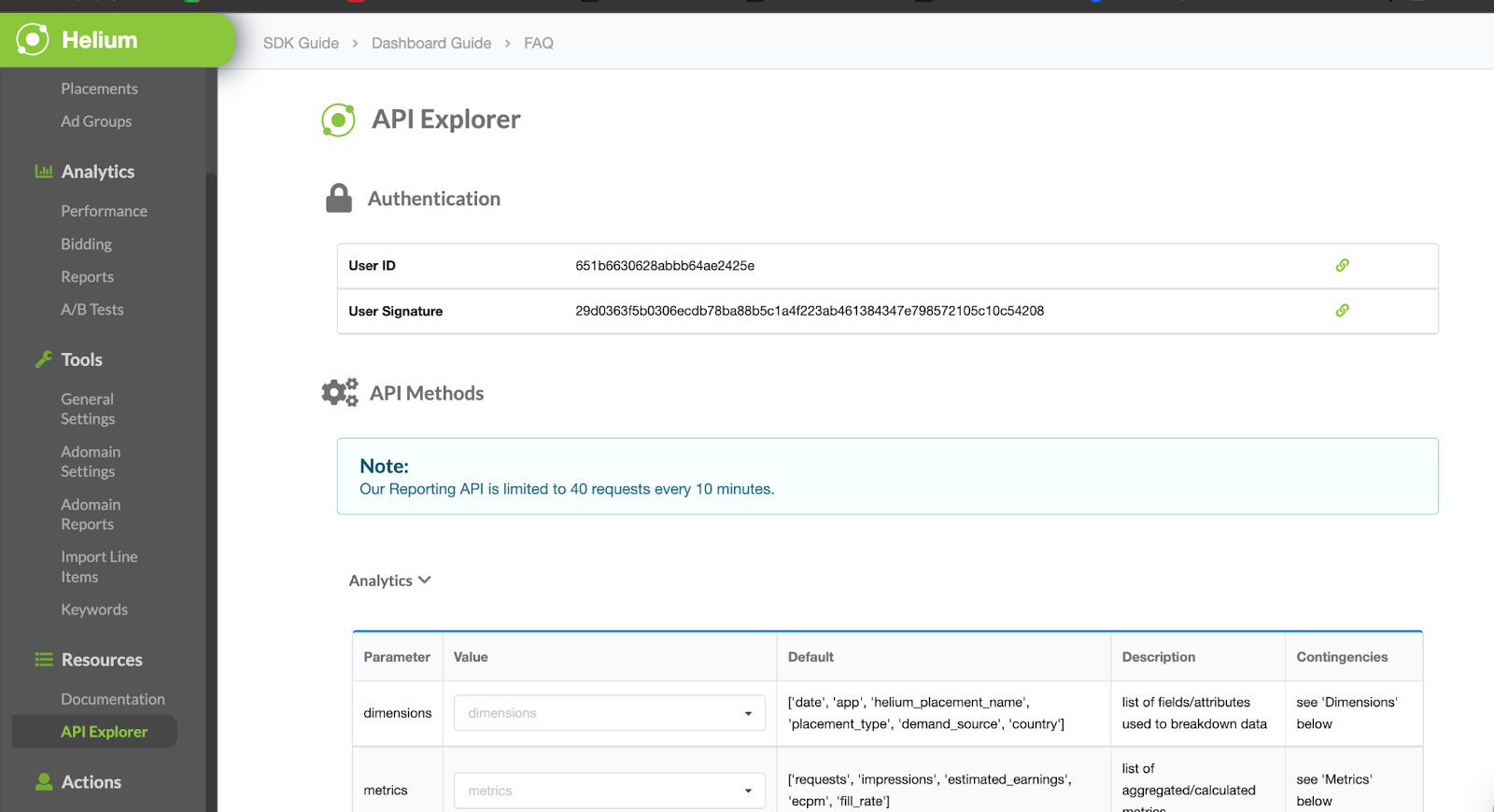
Task: Click the Resources list icon
Action: click(x=44, y=660)
